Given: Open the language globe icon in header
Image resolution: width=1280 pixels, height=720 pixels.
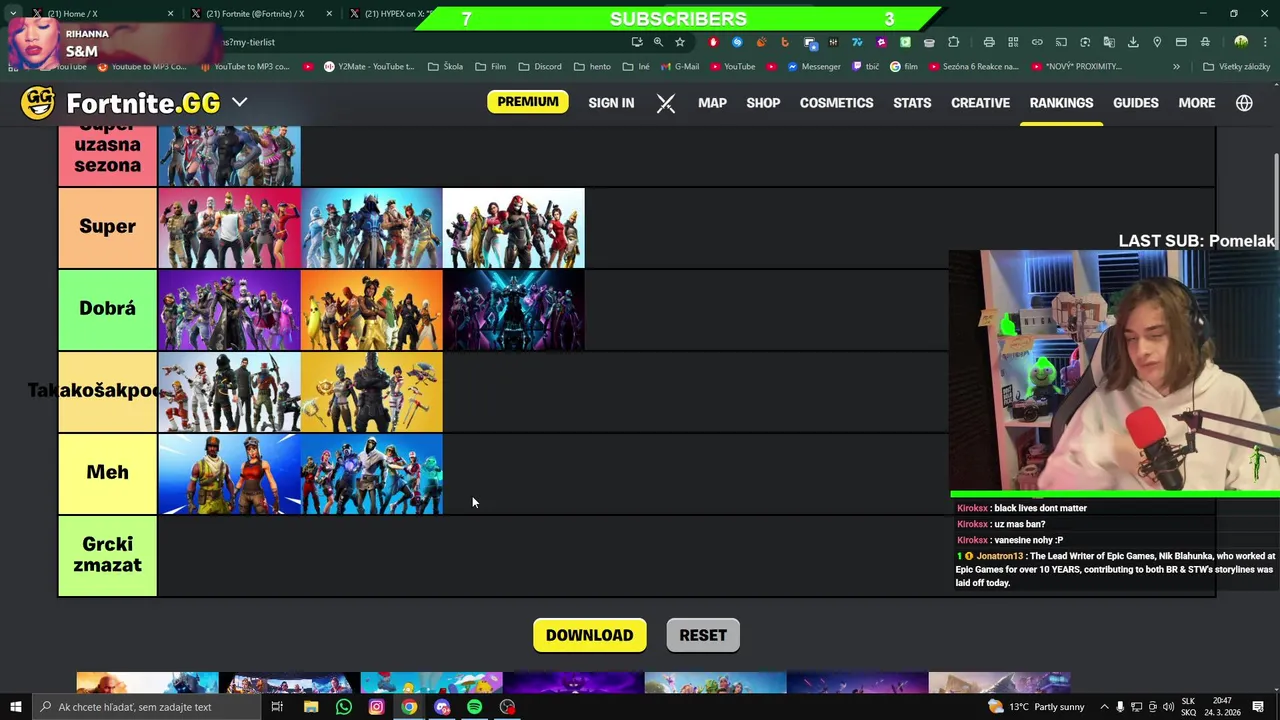Looking at the screenshot, I should tap(1244, 103).
